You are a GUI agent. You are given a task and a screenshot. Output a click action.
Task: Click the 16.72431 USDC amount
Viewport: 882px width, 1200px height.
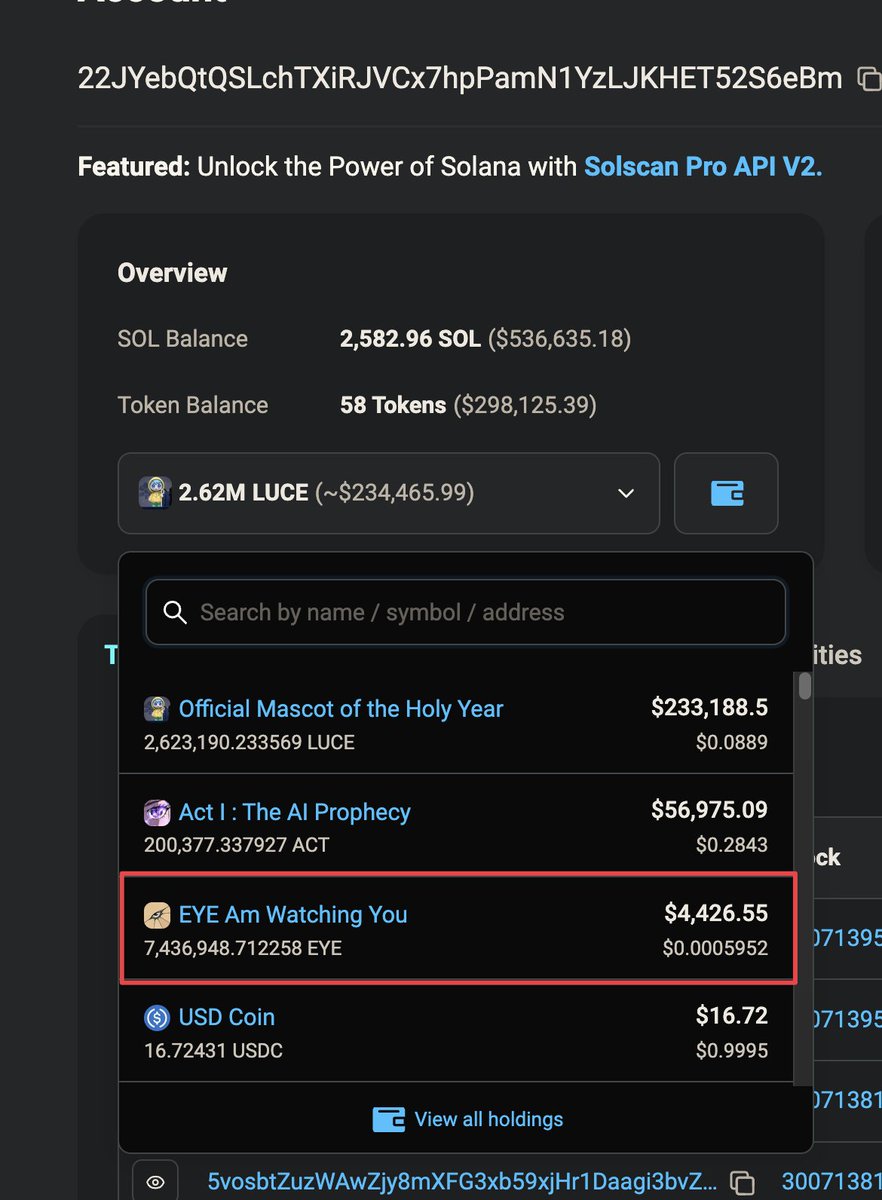point(213,1050)
